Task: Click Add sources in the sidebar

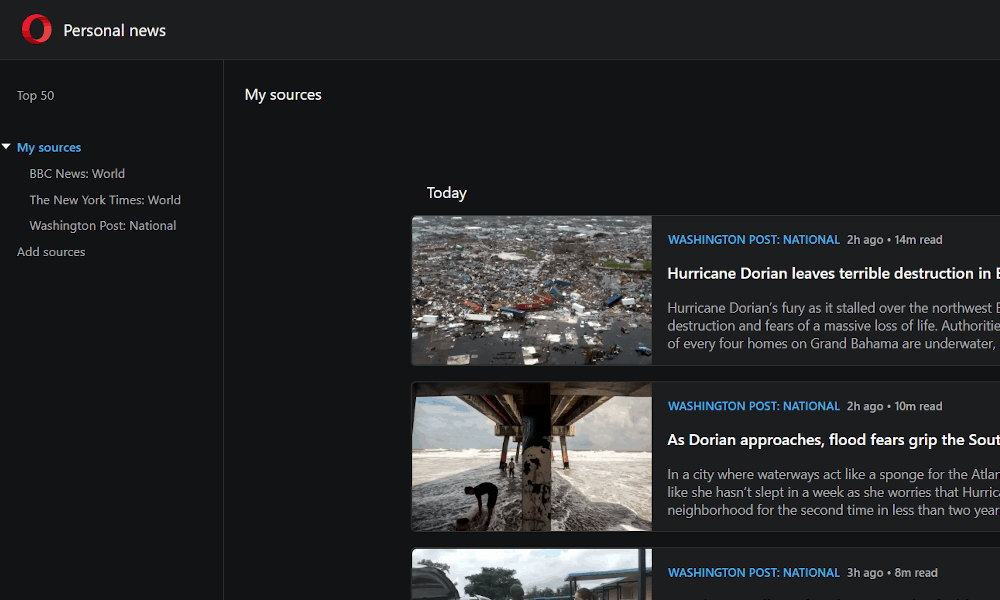Action: 51,252
